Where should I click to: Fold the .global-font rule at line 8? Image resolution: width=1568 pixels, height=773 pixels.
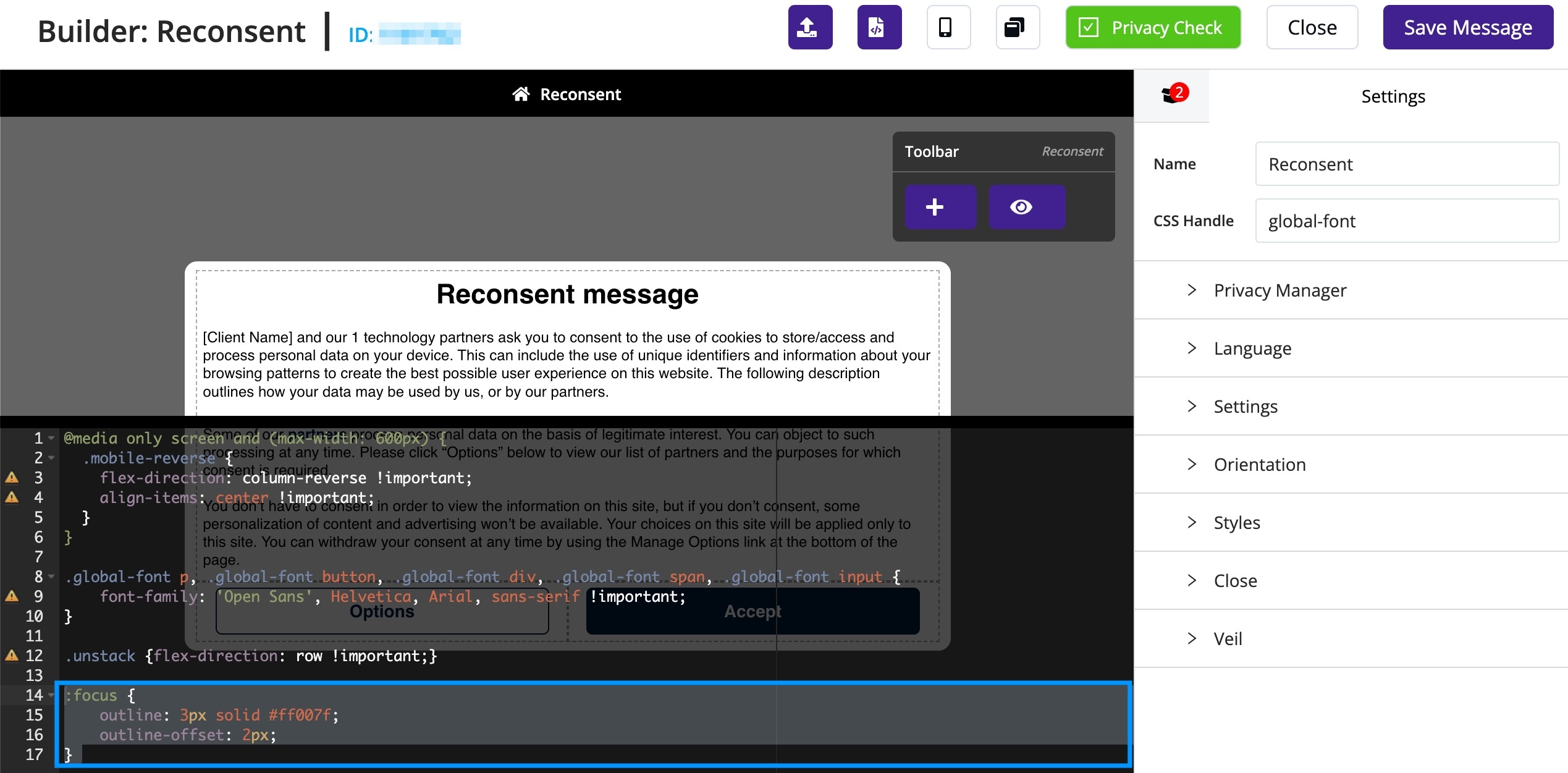(x=51, y=577)
